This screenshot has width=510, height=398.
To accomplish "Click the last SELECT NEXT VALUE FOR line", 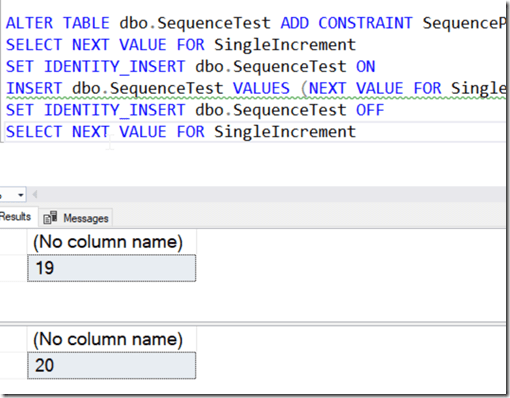I will [181, 132].
